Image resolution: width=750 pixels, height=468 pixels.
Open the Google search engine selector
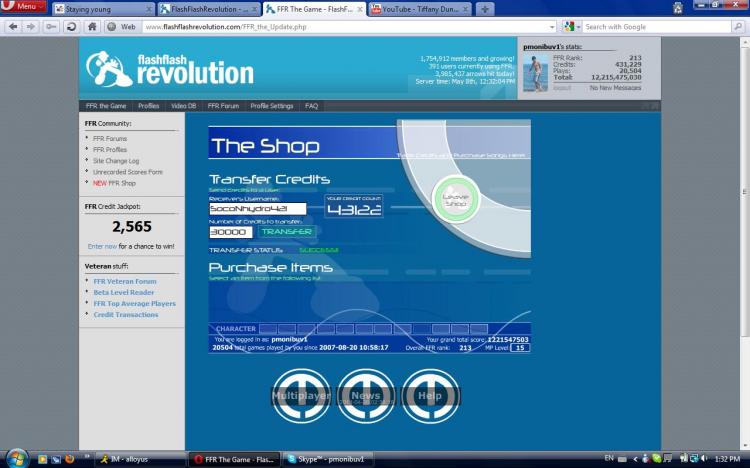tap(571, 27)
